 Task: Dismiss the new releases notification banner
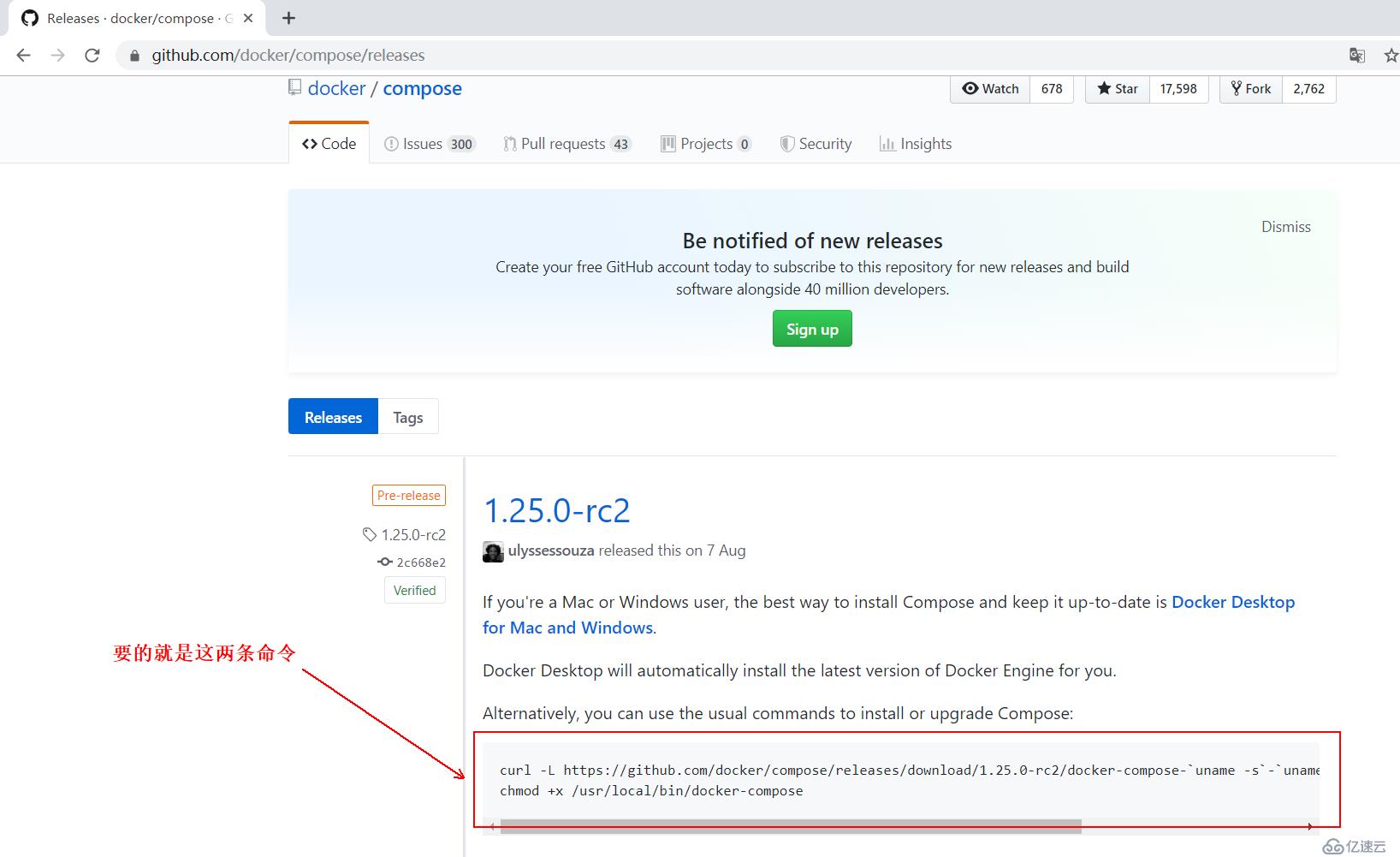pyautogui.click(x=1285, y=227)
